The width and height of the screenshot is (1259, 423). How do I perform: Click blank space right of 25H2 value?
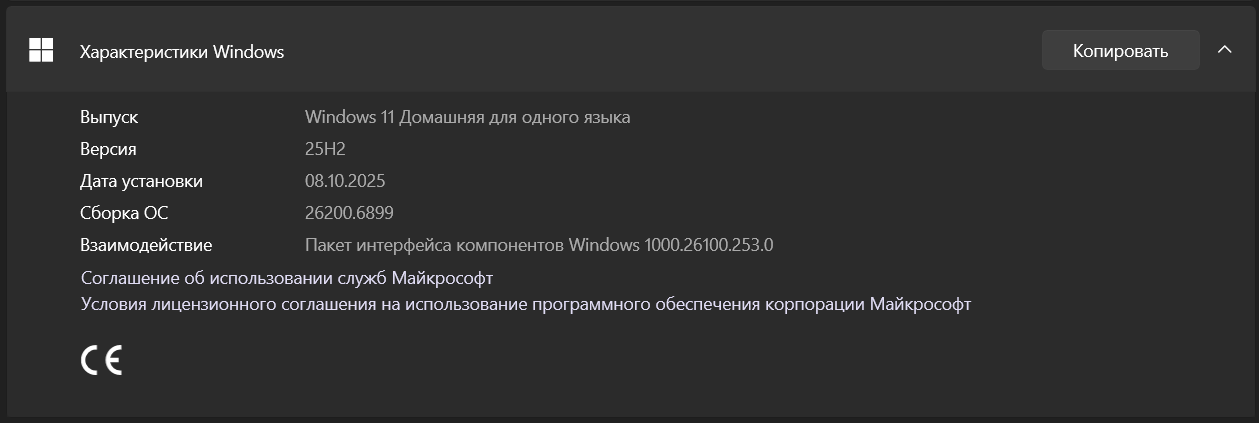click(700, 149)
